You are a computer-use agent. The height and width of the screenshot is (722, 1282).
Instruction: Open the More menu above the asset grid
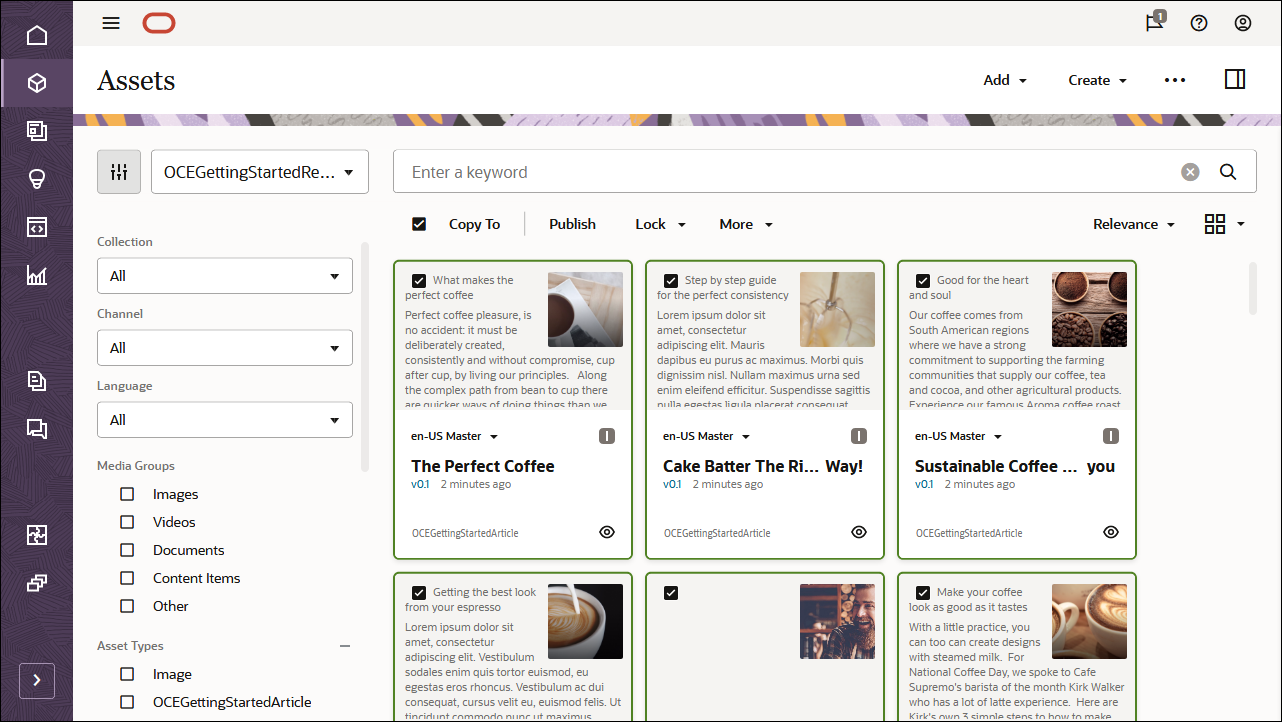pos(745,224)
